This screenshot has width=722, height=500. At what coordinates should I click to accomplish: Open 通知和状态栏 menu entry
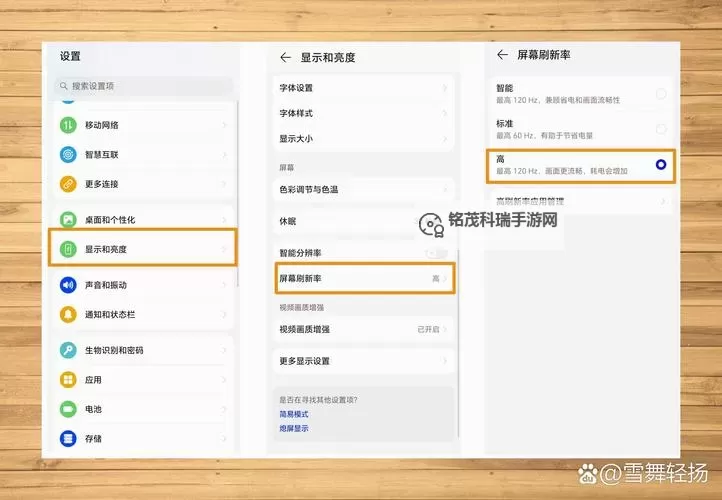pos(144,314)
